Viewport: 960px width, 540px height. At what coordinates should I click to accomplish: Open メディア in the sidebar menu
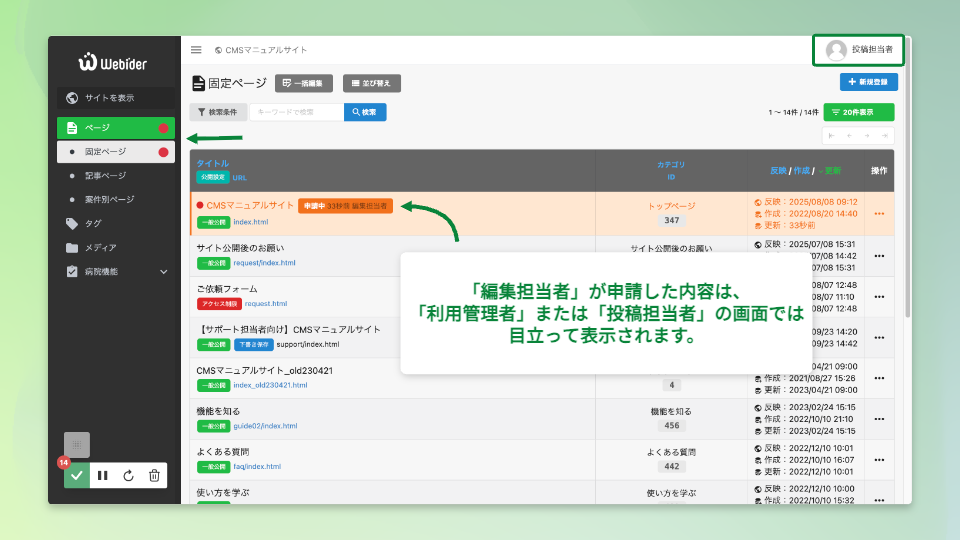point(100,247)
